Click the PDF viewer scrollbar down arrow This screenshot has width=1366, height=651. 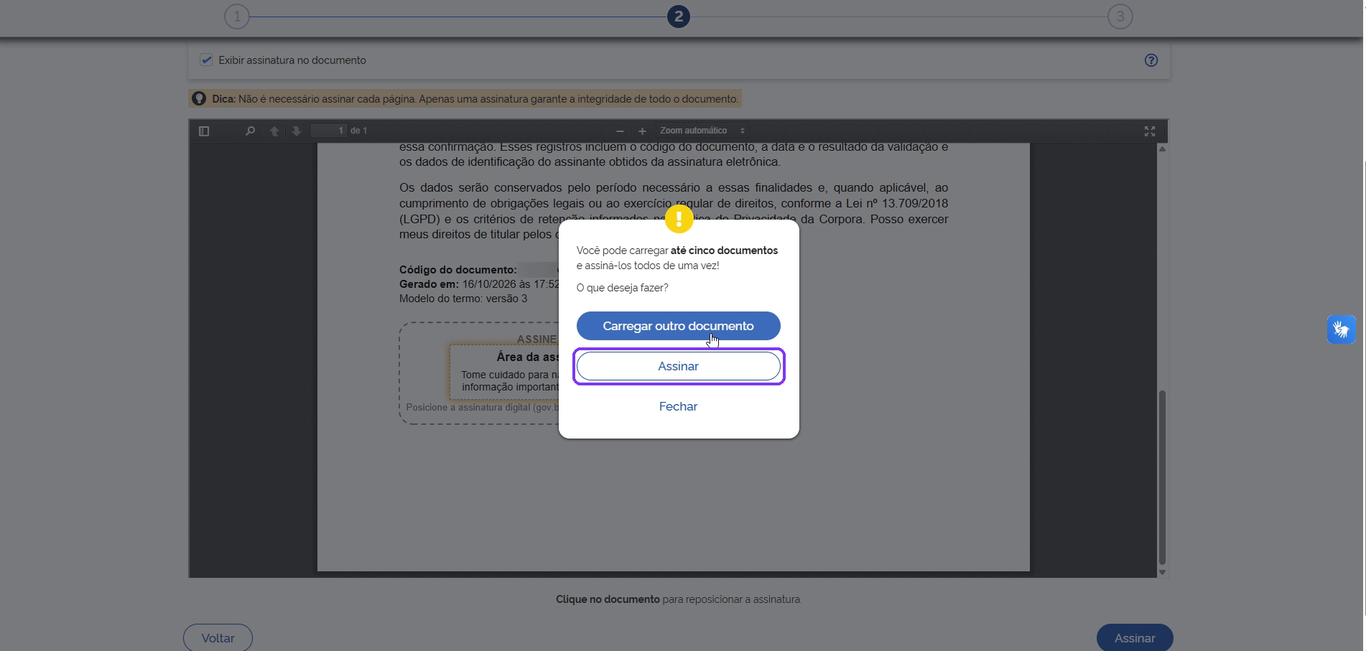coord(1162,572)
